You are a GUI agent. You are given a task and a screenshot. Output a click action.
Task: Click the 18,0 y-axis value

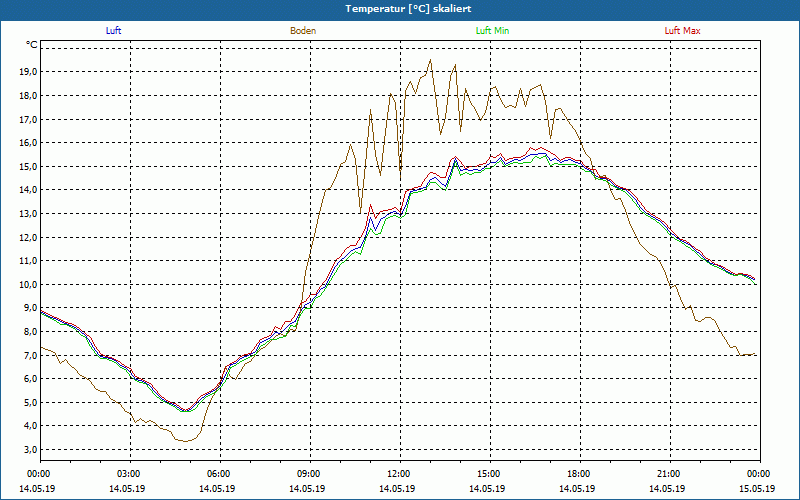28,95
